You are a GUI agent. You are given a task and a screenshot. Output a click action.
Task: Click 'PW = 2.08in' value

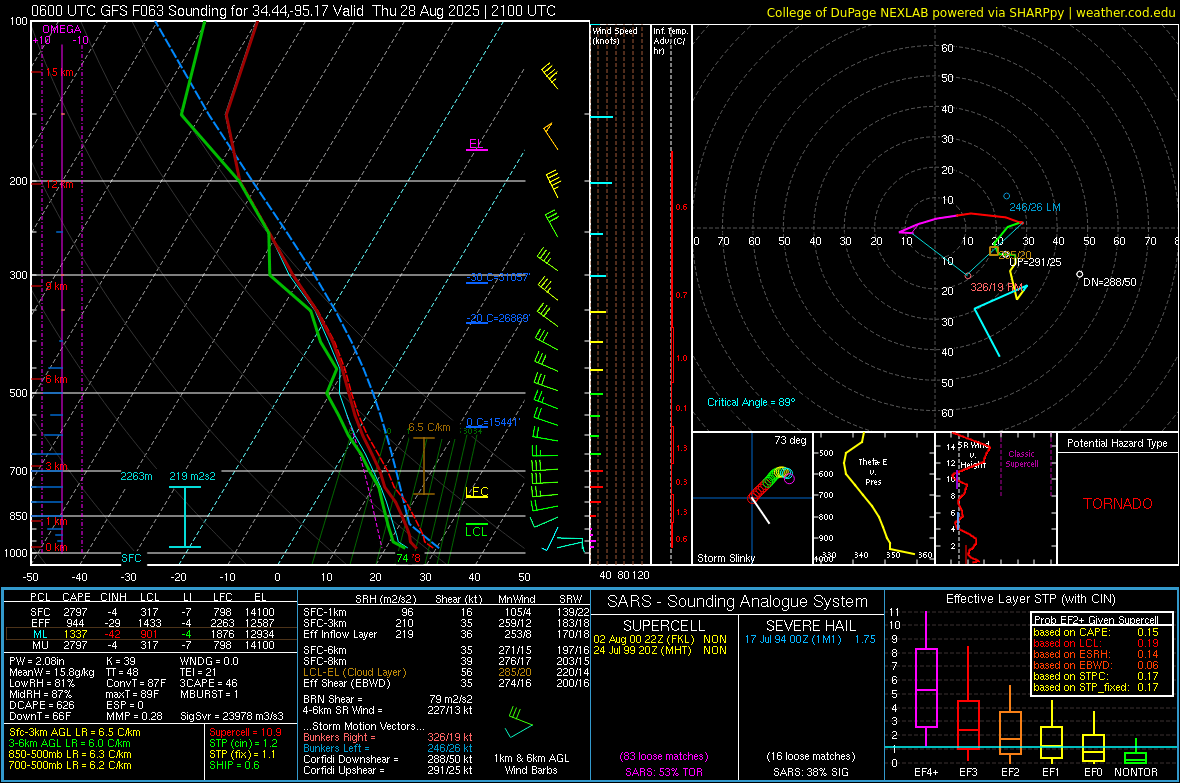point(37,661)
